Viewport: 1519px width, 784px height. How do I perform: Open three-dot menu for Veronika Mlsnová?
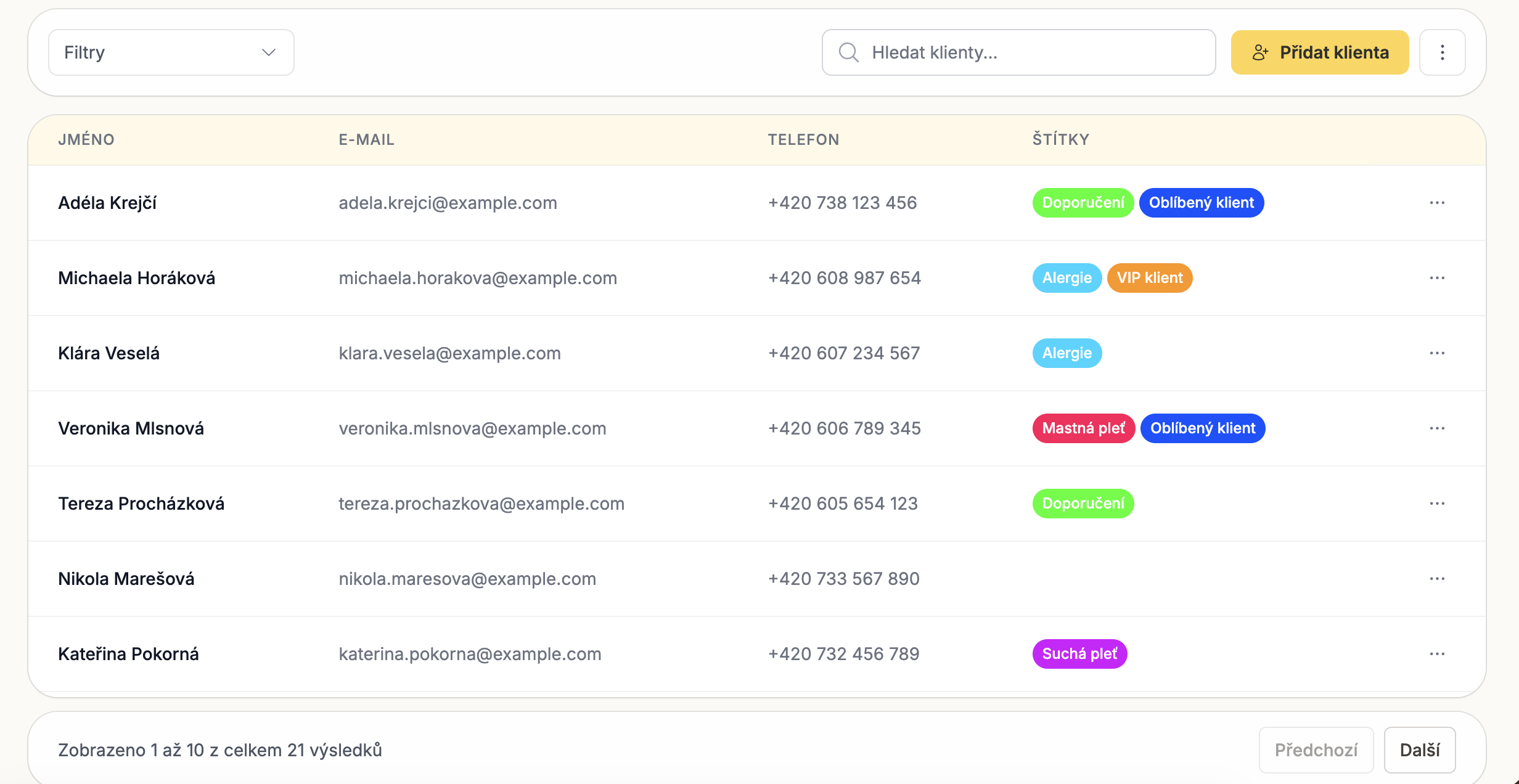tap(1437, 428)
